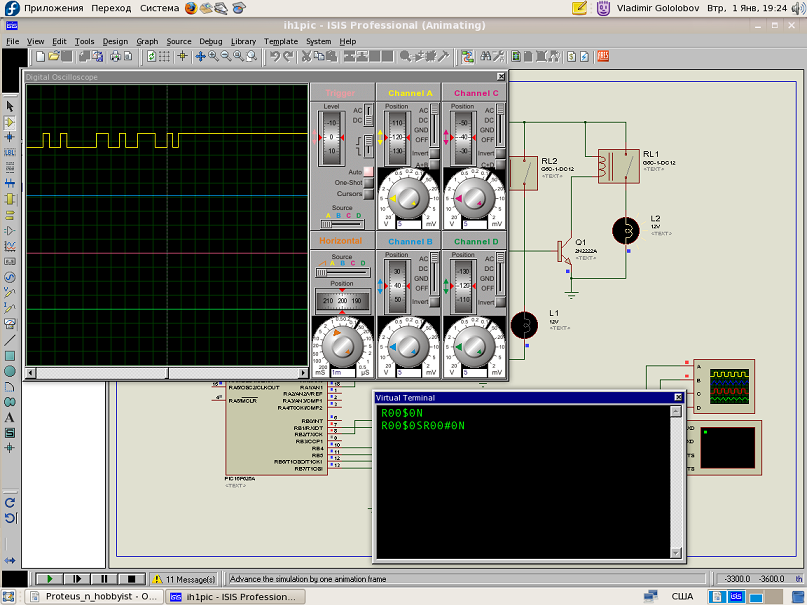Toggle Invert for Channel C
The width and height of the screenshot is (807, 605).
click(500, 153)
